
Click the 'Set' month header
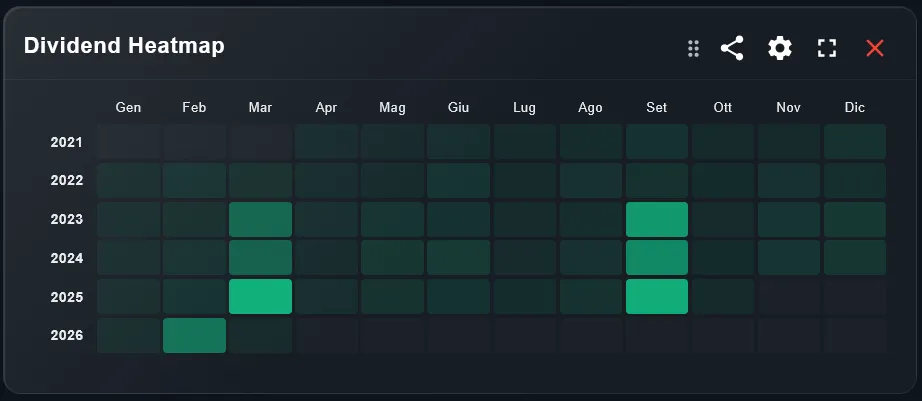click(657, 108)
